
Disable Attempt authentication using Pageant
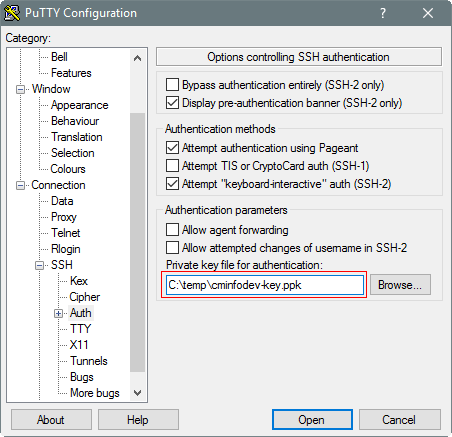click(172, 148)
